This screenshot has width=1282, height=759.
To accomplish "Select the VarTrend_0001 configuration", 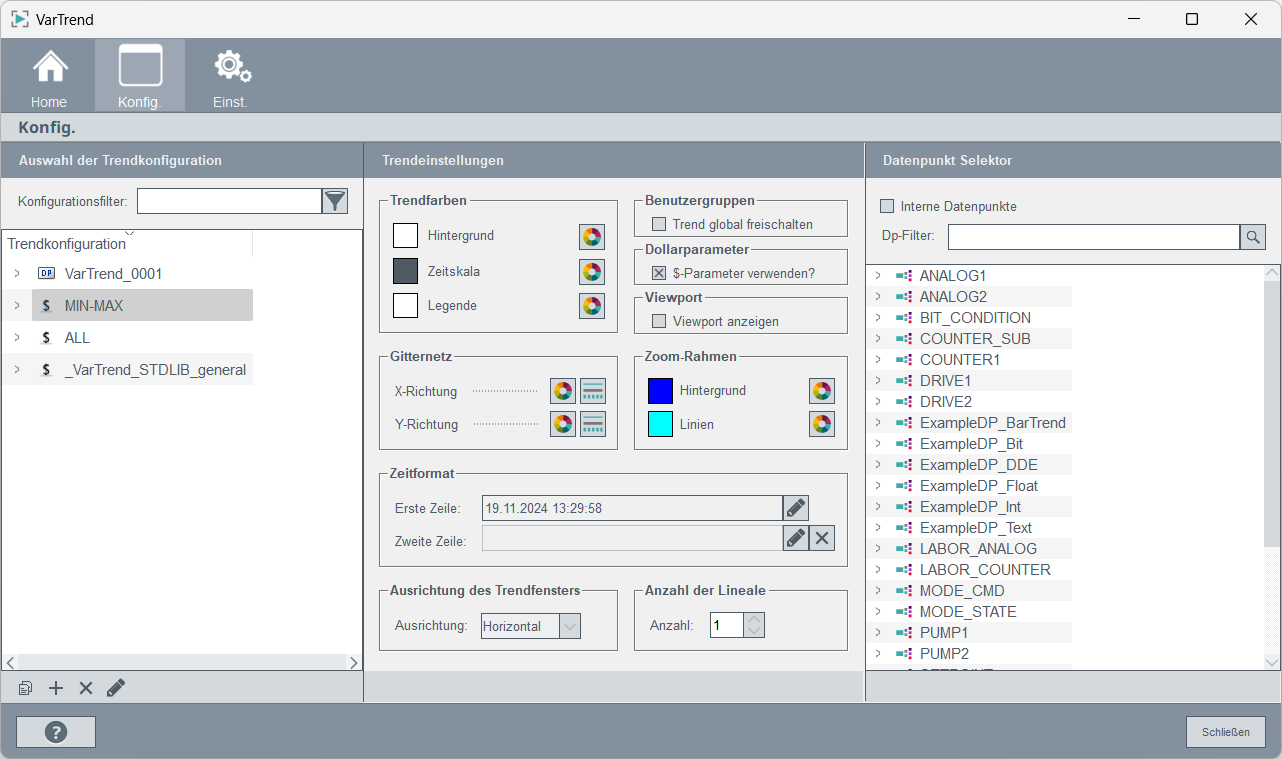I will click(113, 273).
